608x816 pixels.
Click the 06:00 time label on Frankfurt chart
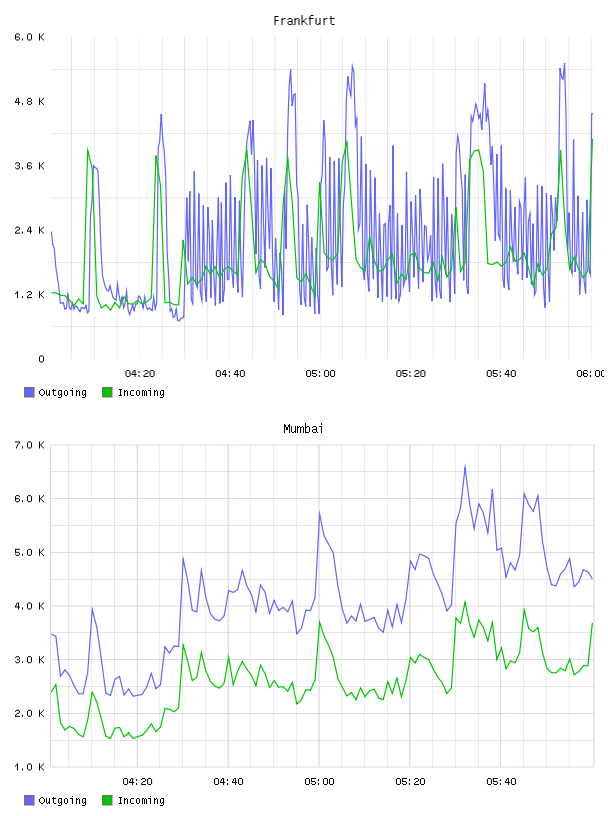coord(590,374)
